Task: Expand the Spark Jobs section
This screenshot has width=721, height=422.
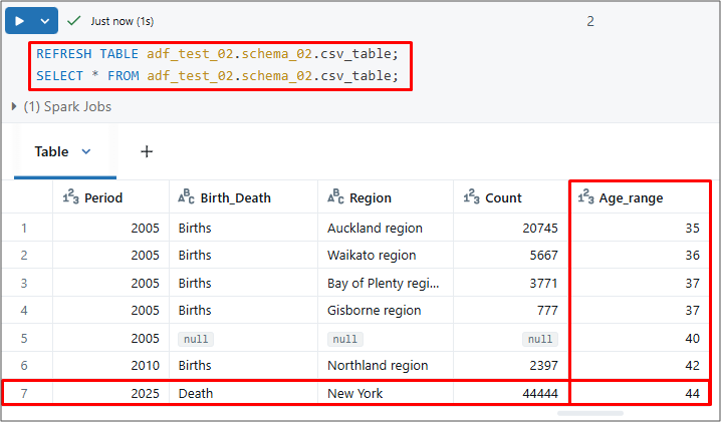Action: (14, 106)
